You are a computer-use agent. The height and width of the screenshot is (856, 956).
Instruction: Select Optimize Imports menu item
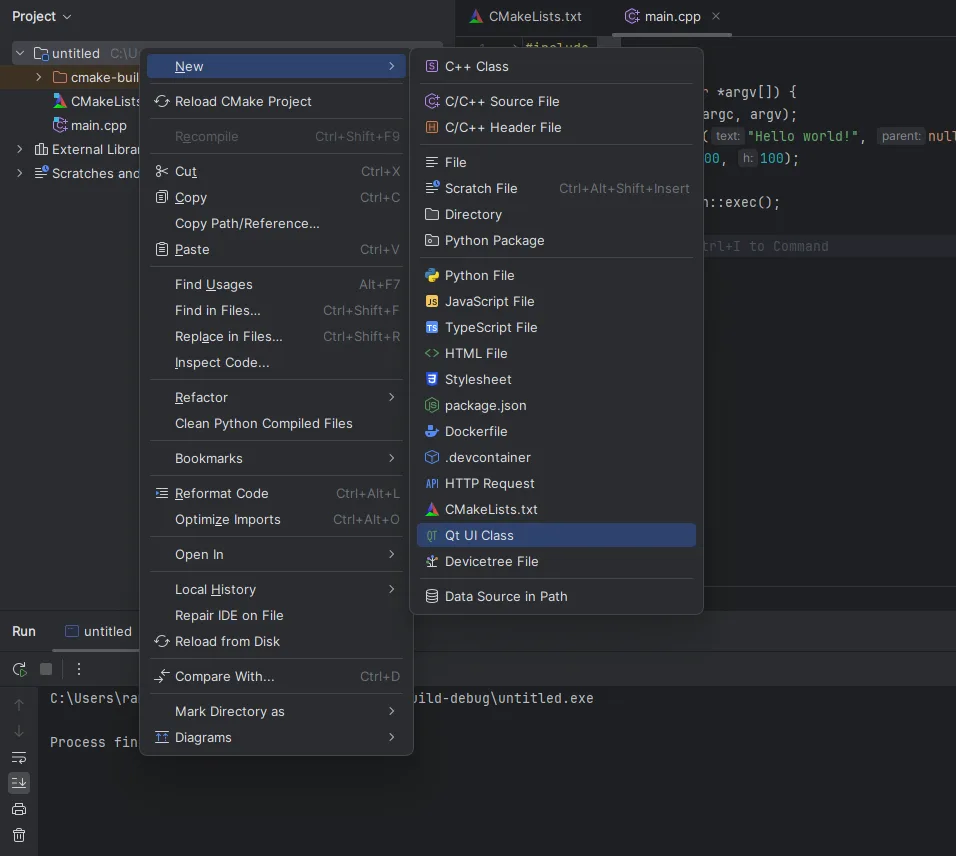(x=276, y=519)
